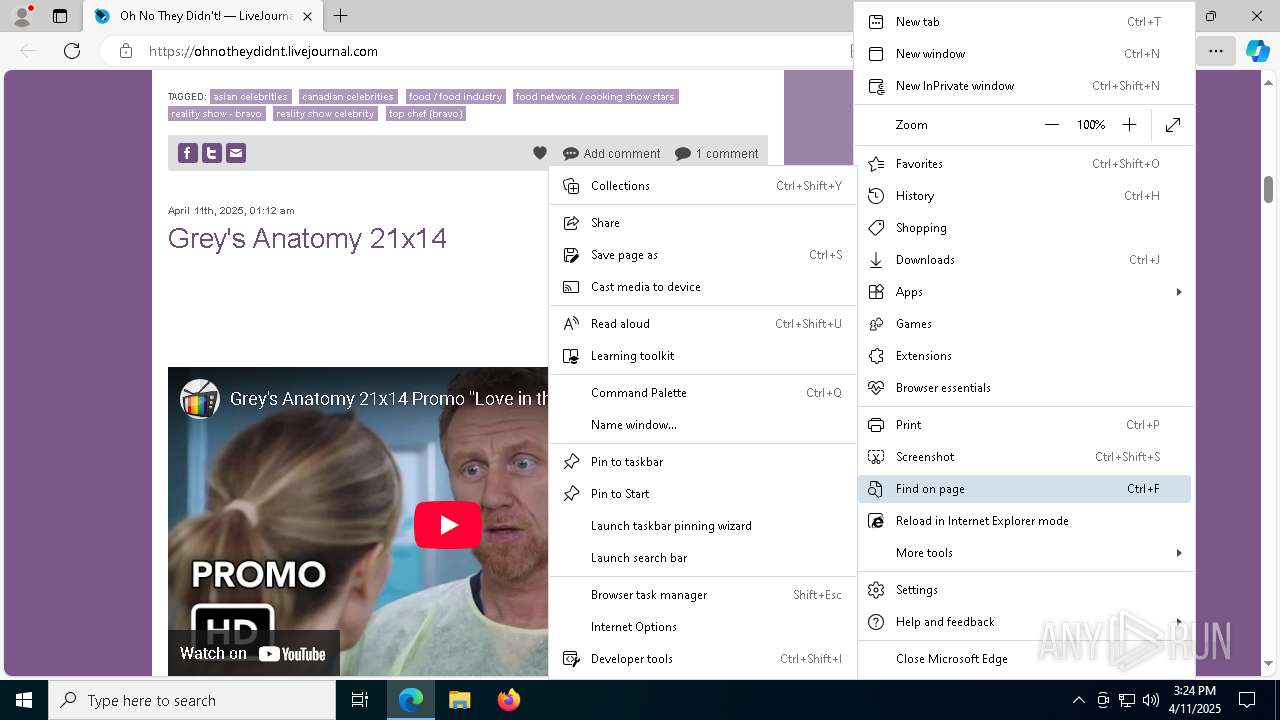The height and width of the screenshot is (720, 1280).
Task: Open a new tab with plus button
Action: point(341,16)
